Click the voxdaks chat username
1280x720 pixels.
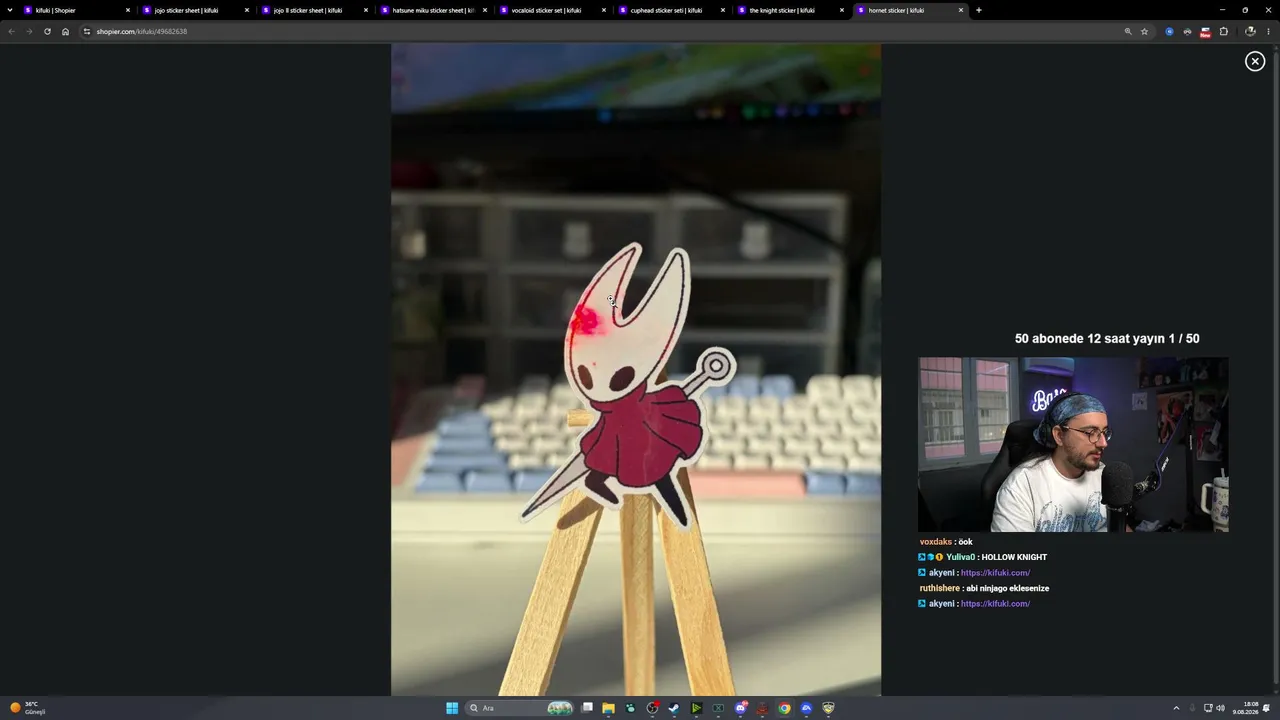click(x=936, y=542)
